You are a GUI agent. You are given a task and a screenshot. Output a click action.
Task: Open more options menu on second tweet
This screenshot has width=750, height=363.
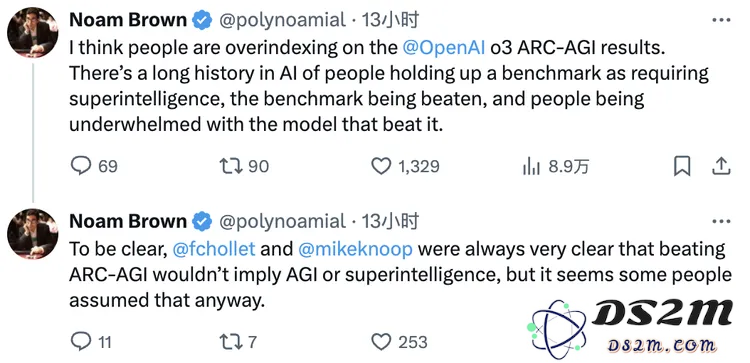pyautogui.click(x=721, y=221)
